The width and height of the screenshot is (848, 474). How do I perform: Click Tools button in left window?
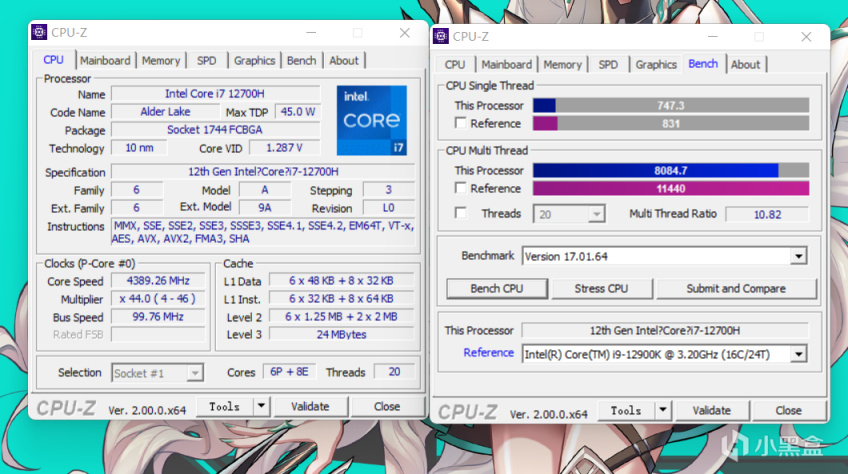pos(224,406)
